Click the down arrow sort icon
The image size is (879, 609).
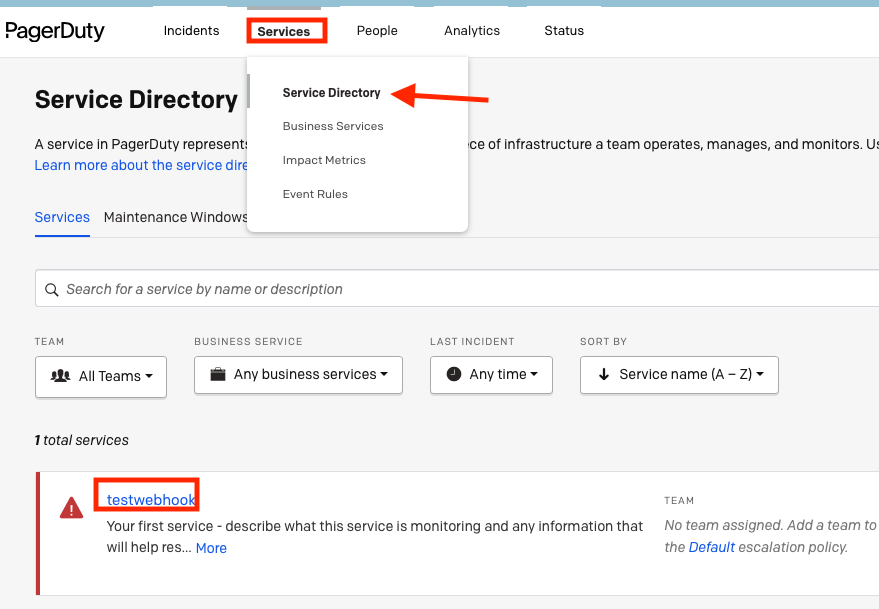[x=604, y=374]
